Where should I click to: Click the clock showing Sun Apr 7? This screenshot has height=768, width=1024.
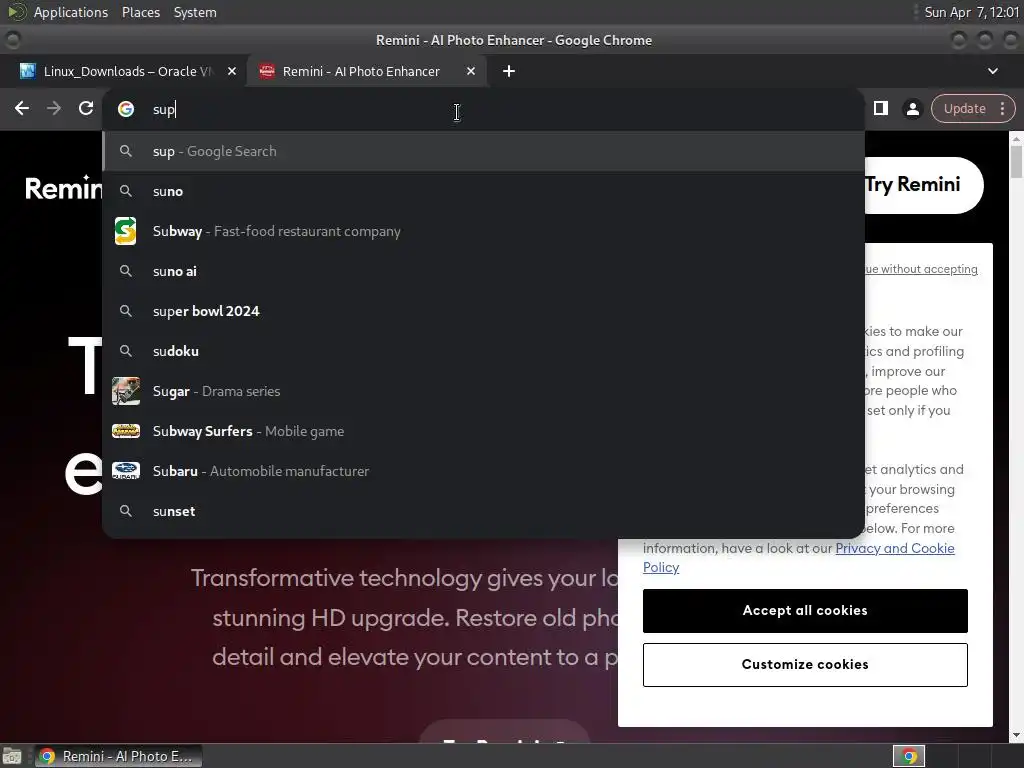coord(971,12)
